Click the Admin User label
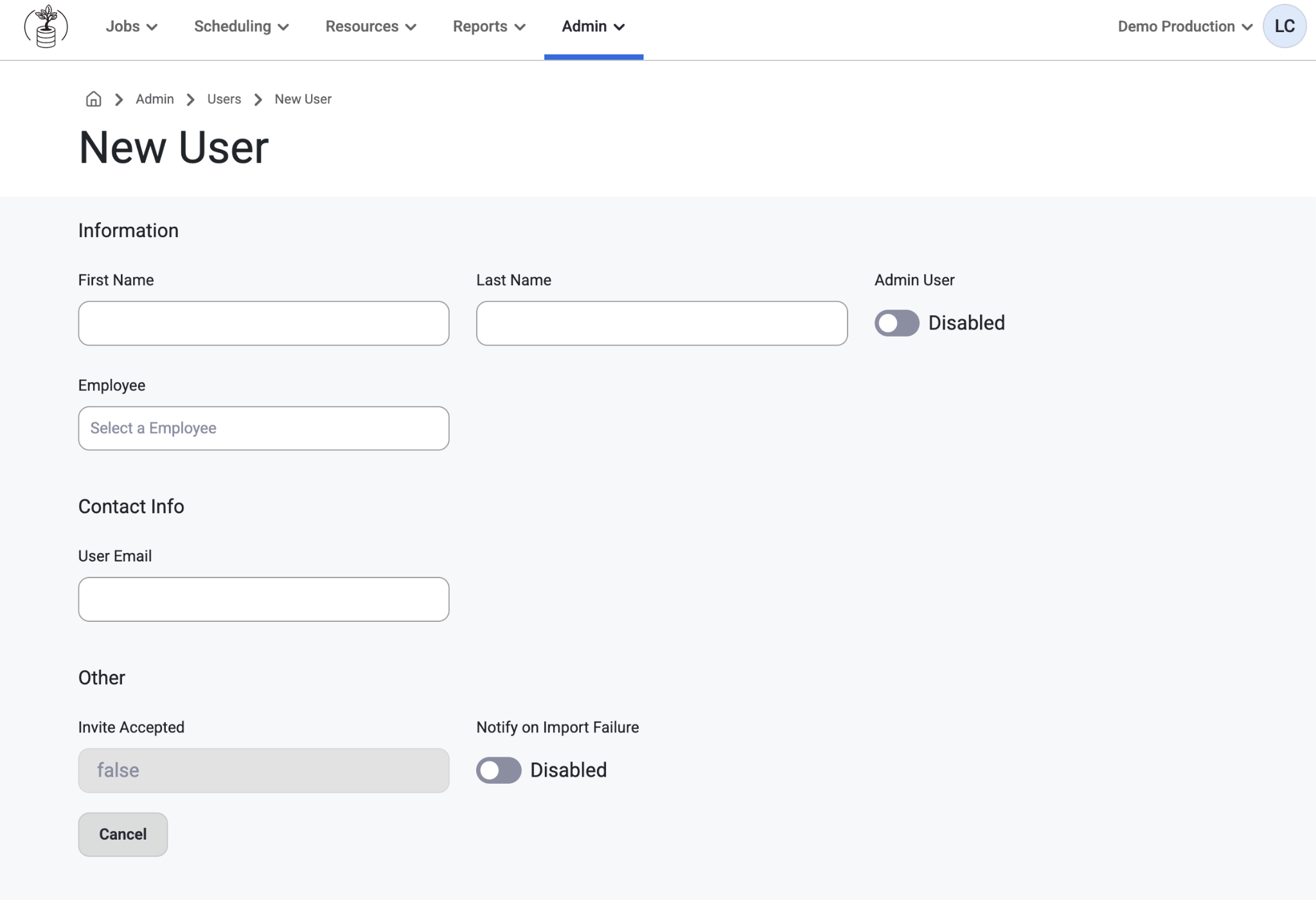This screenshot has width=1316, height=900. click(914, 280)
